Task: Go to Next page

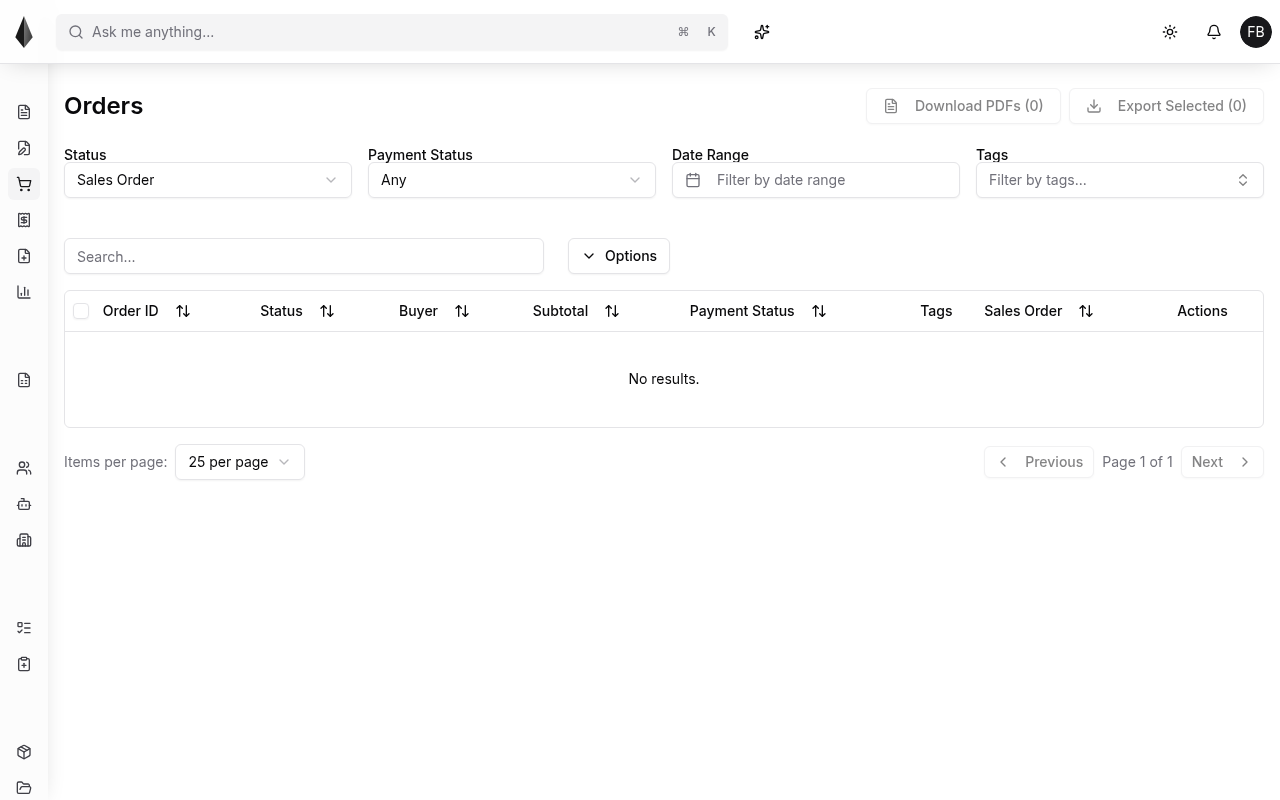Action: click(1222, 462)
